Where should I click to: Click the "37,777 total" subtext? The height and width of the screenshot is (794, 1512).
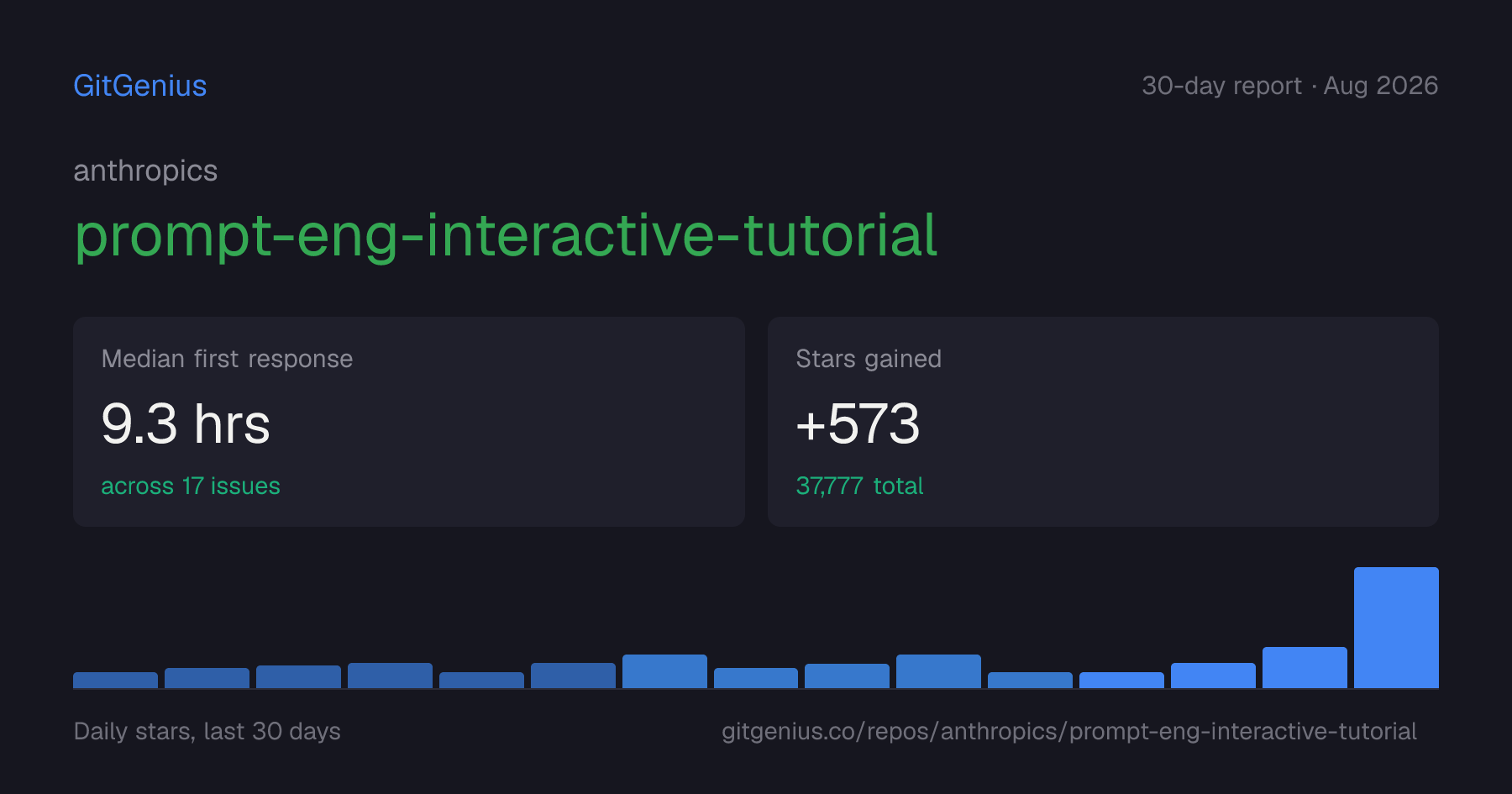click(x=859, y=486)
